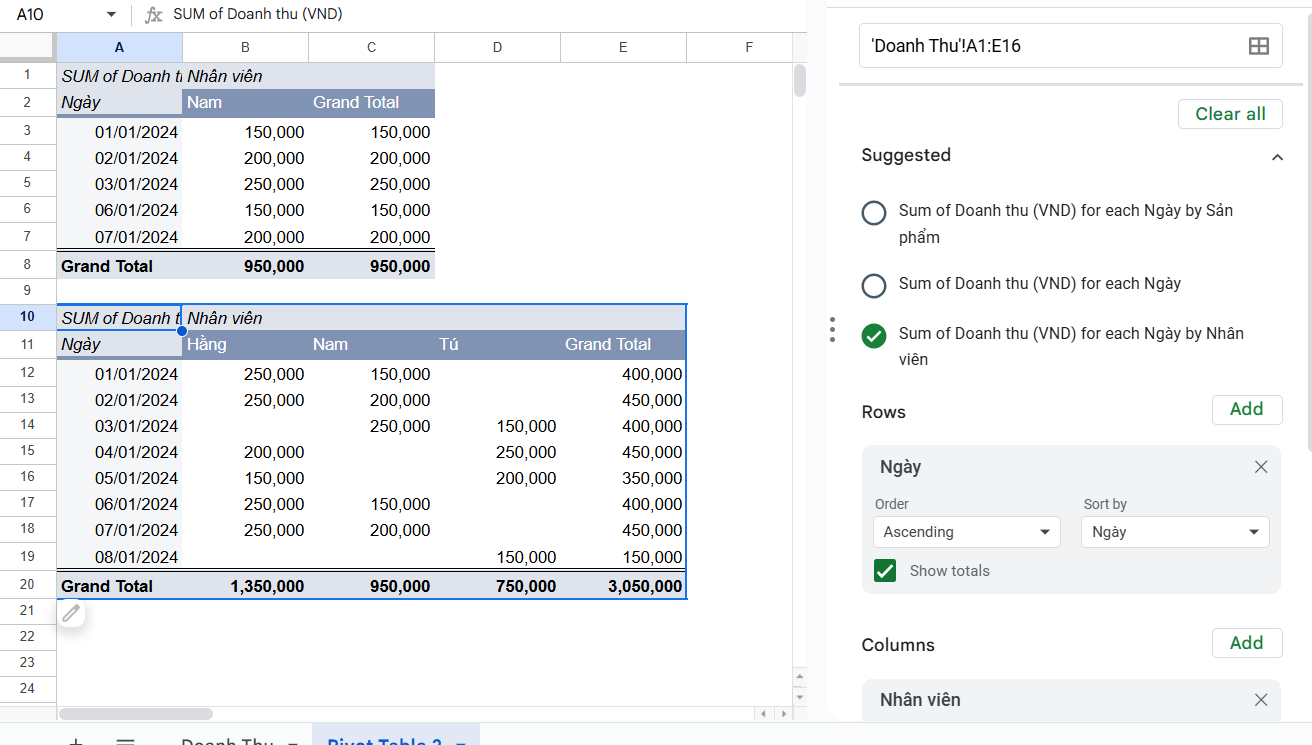Click the 01/01/2024 cell in row 3
Screen dimensions: 1312x745
120,132
